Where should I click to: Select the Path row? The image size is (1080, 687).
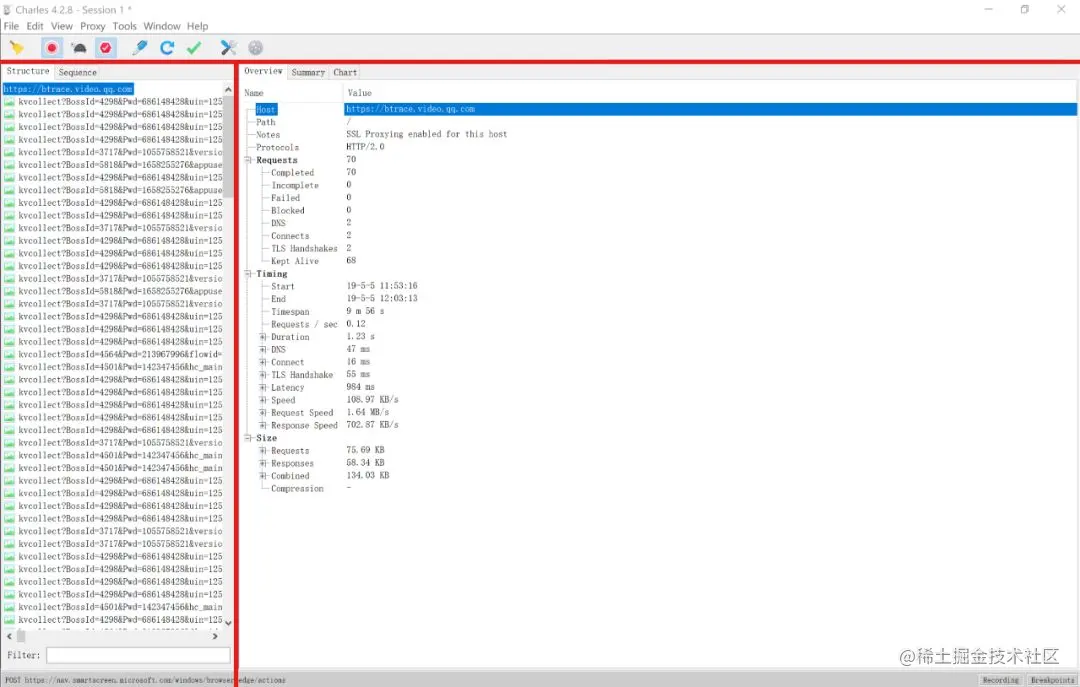[x=660, y=122]
